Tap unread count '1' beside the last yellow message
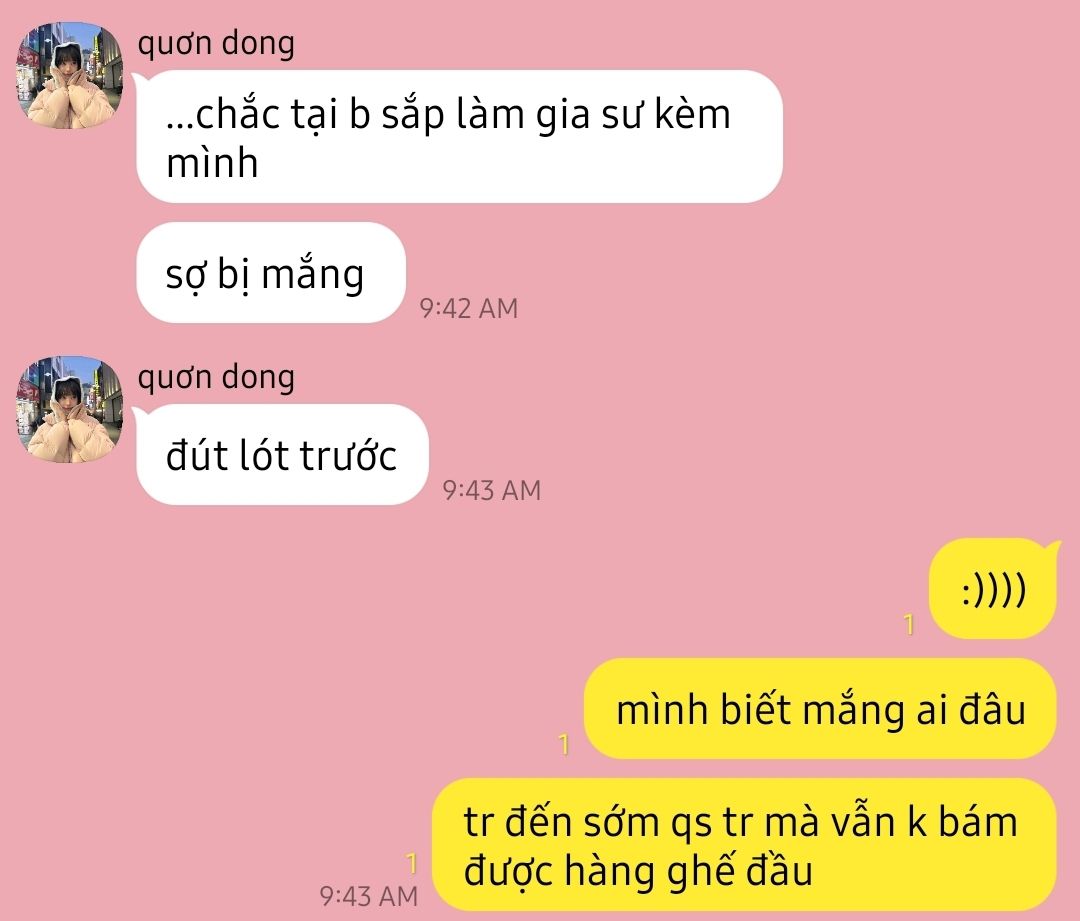 pos(412,863)
